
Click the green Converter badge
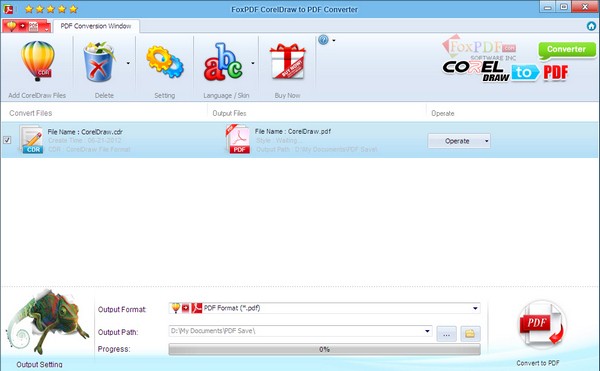pyautogui.click(x=567, y=50)
